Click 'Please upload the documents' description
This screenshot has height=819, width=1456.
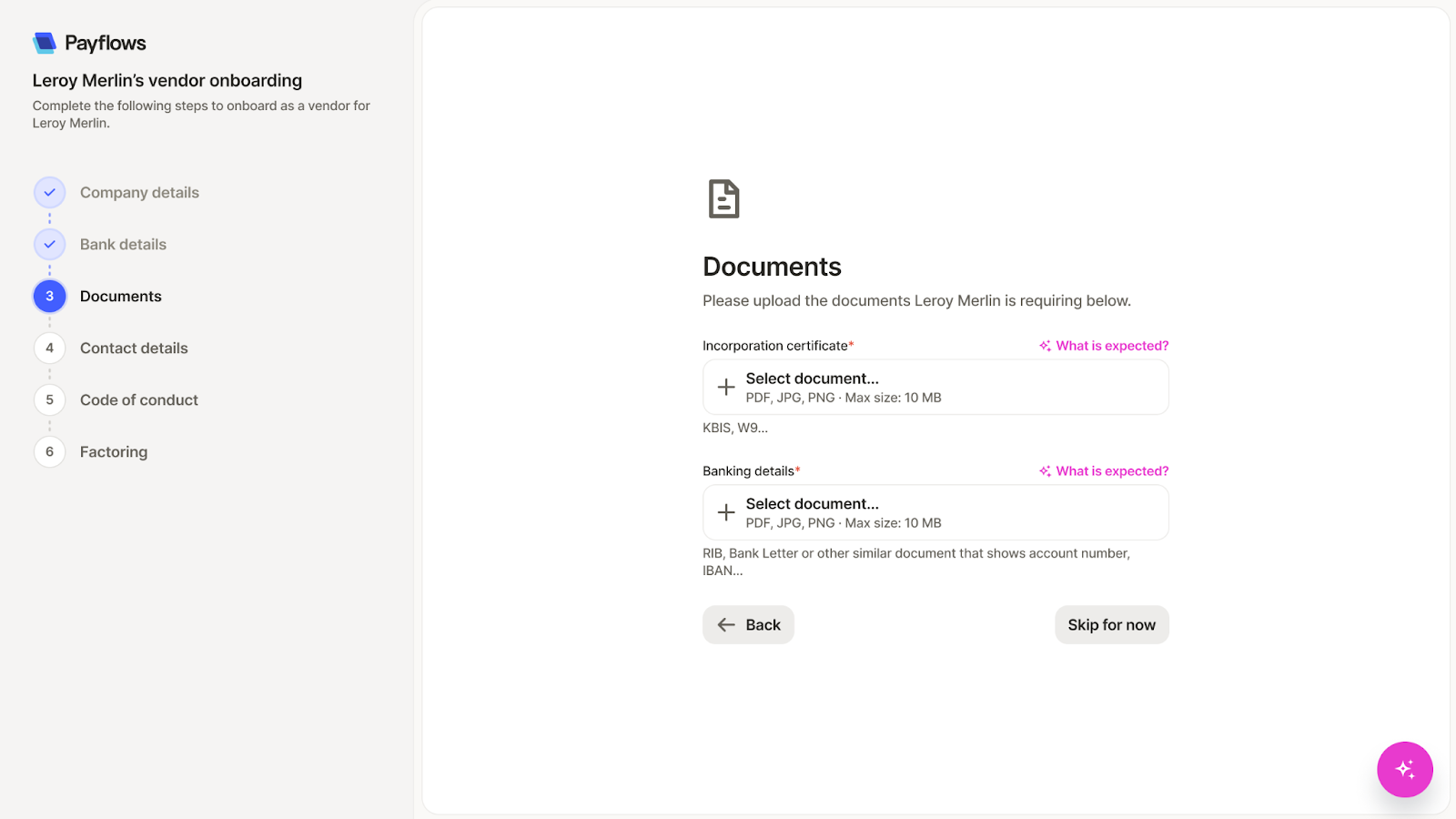[916, 300]
